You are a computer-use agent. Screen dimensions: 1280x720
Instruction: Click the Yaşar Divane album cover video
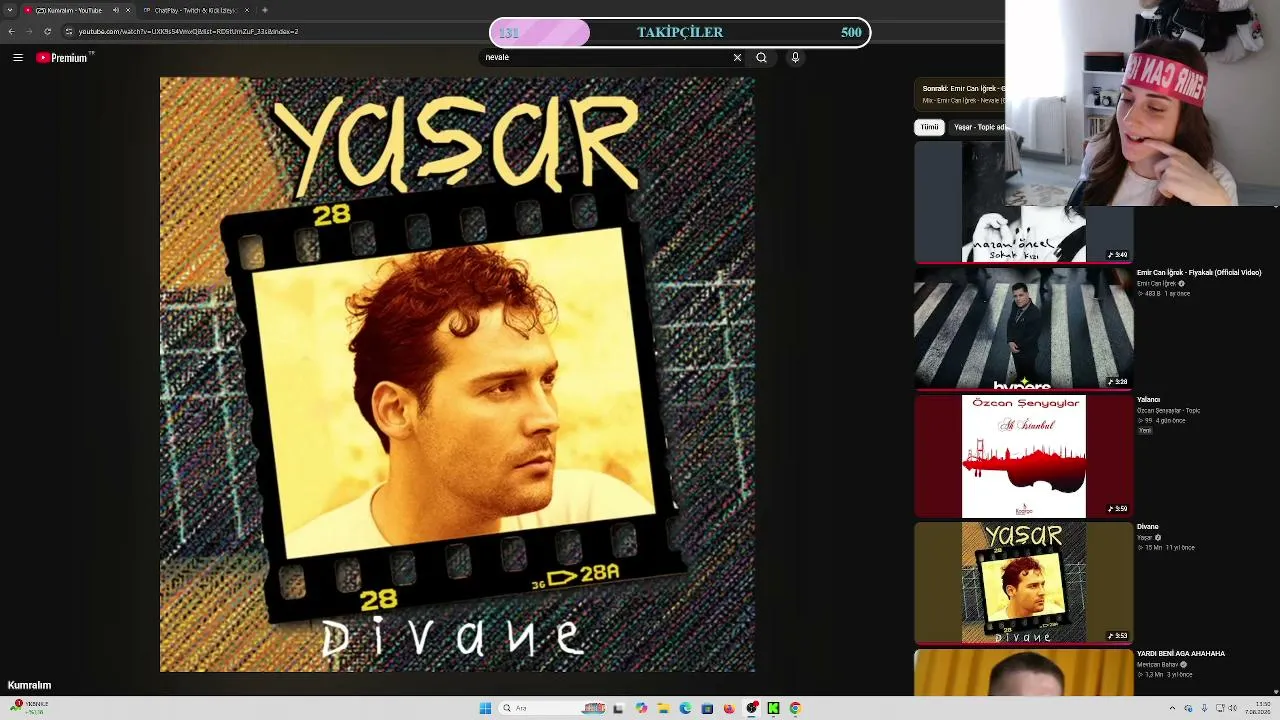pos(457,374)
